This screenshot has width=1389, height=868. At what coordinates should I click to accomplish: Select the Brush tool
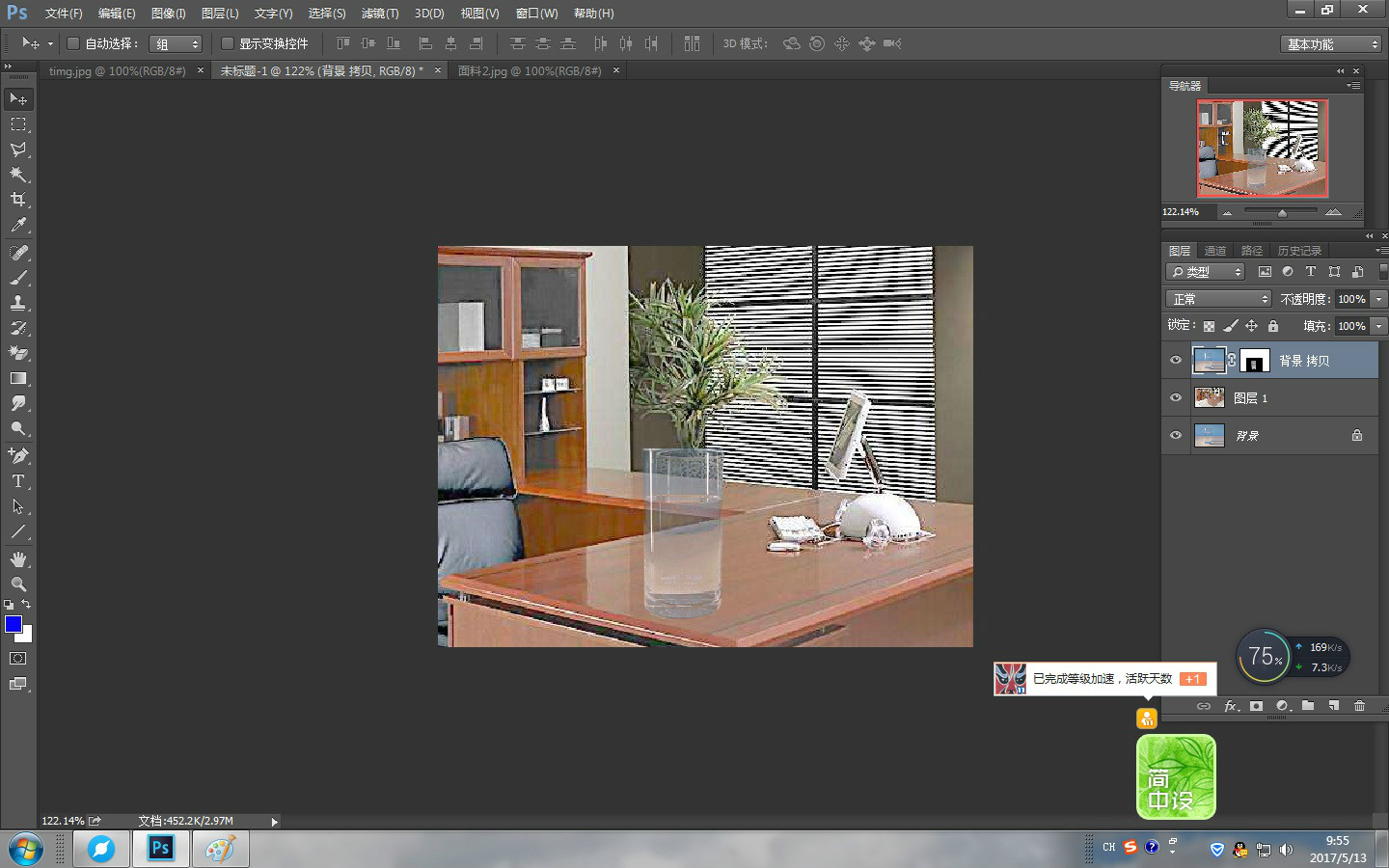pyautogui.click(x=18, y=278)
